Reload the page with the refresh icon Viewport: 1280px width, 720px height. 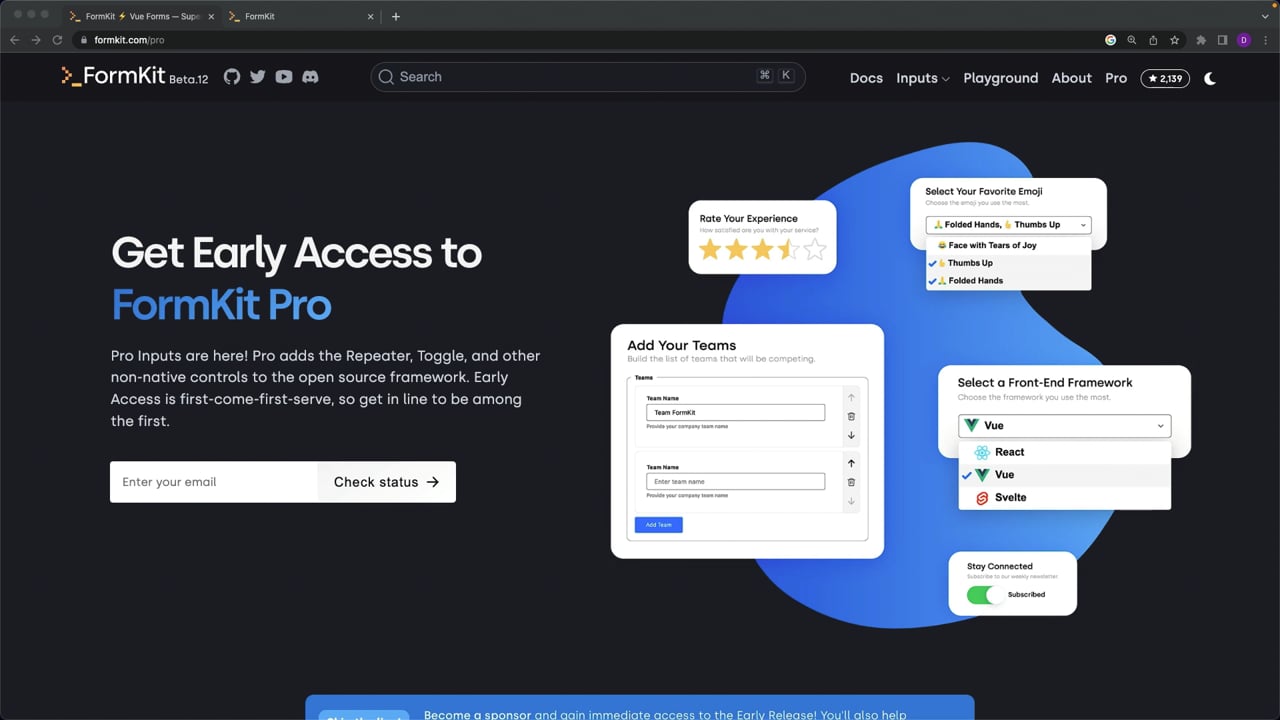(57, 40)
